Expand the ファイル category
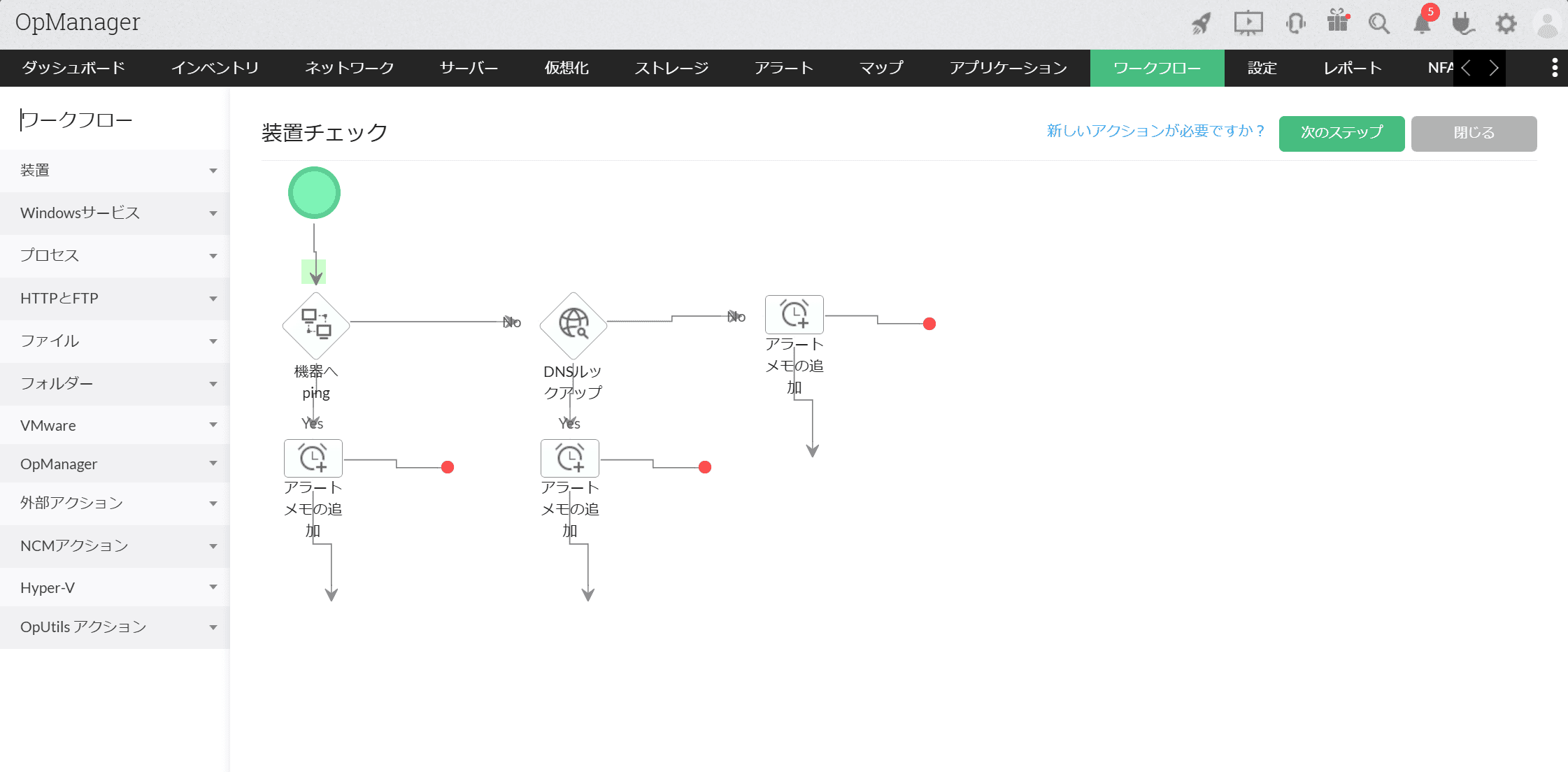Image resolution: width=1568 pixels, height=772 pixels. click(x=115, y=341)
